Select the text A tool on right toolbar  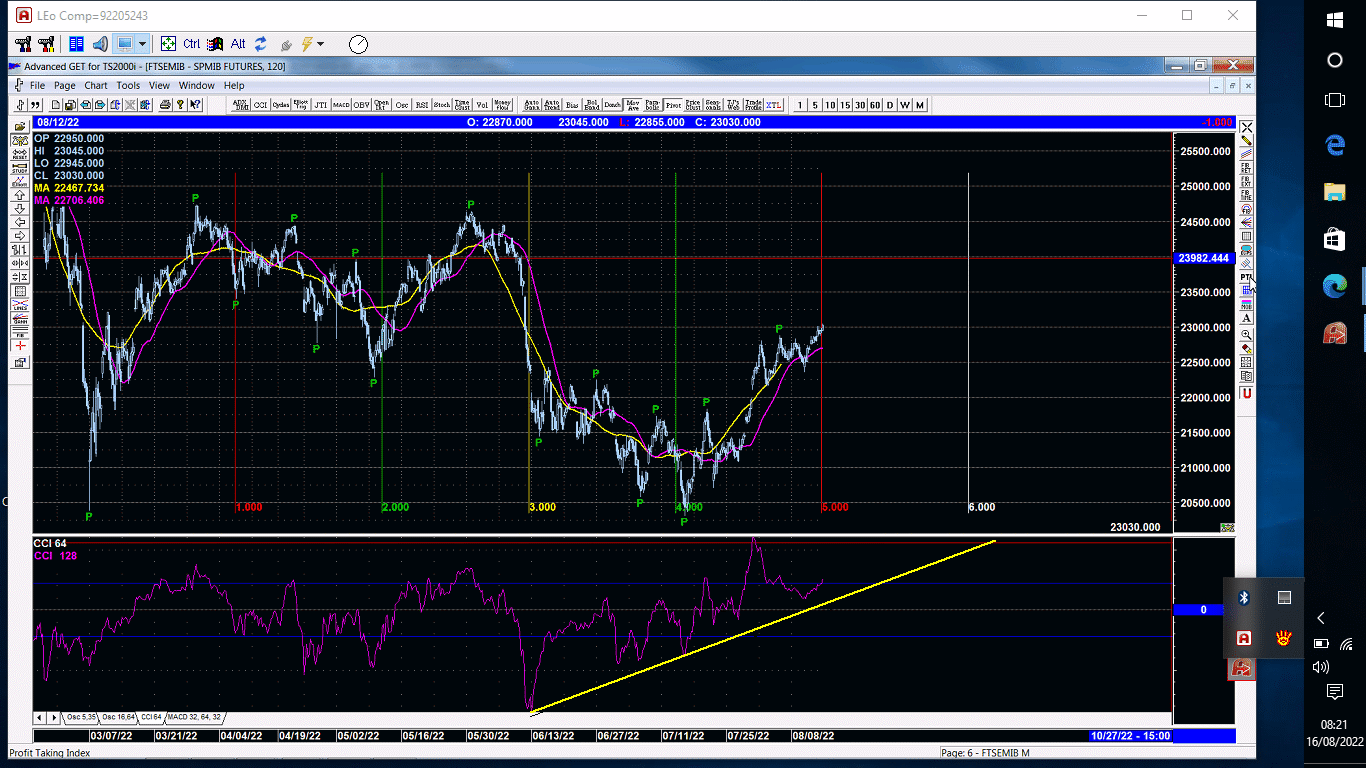(x=1247, y=318)
